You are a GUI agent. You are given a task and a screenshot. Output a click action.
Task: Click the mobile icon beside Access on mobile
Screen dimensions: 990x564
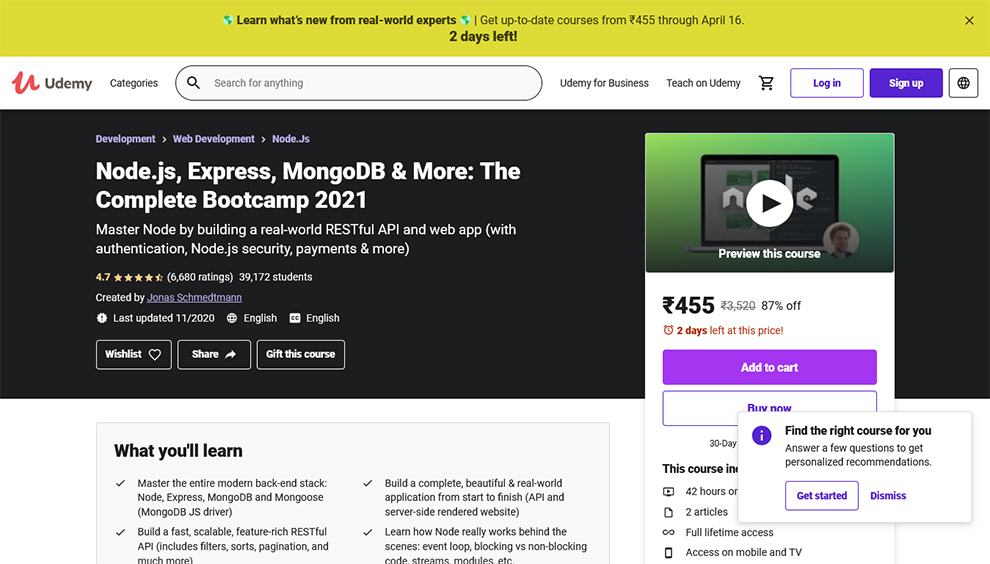pyautogui.click(x=669, y=553)
